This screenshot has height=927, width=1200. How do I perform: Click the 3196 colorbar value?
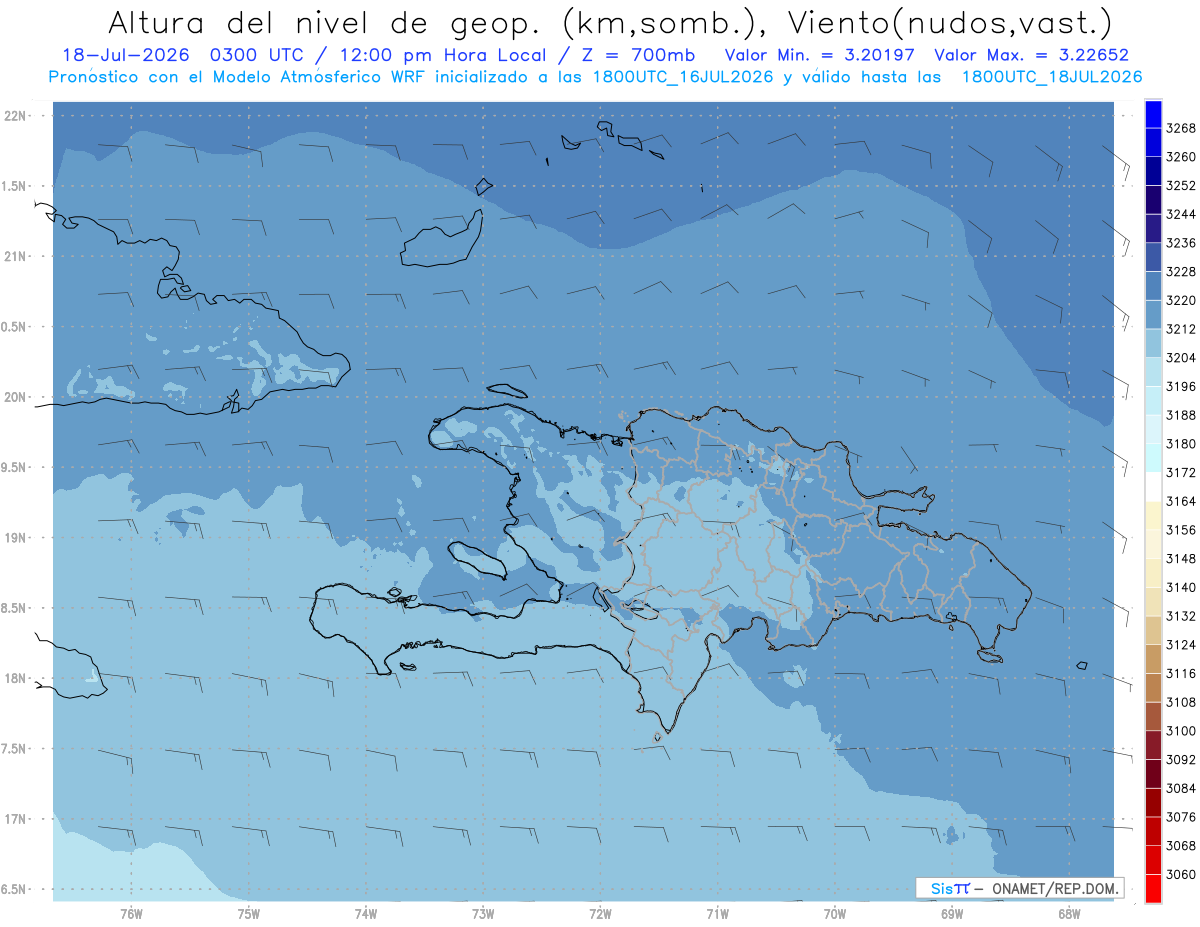(x=1181, y=386)
